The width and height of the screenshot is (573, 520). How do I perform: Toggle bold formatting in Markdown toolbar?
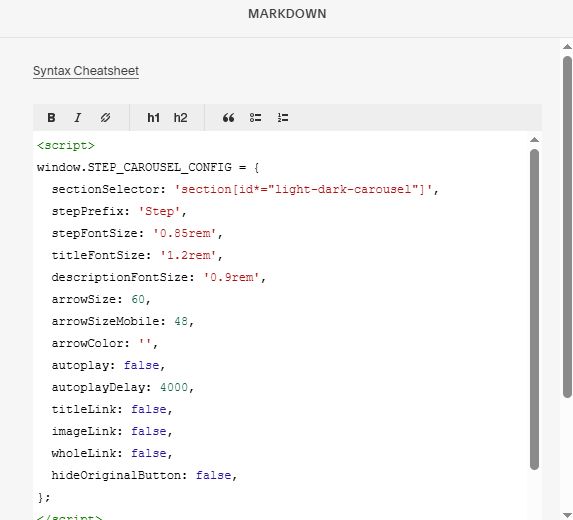pyautogui.click(x=51, y=118)
